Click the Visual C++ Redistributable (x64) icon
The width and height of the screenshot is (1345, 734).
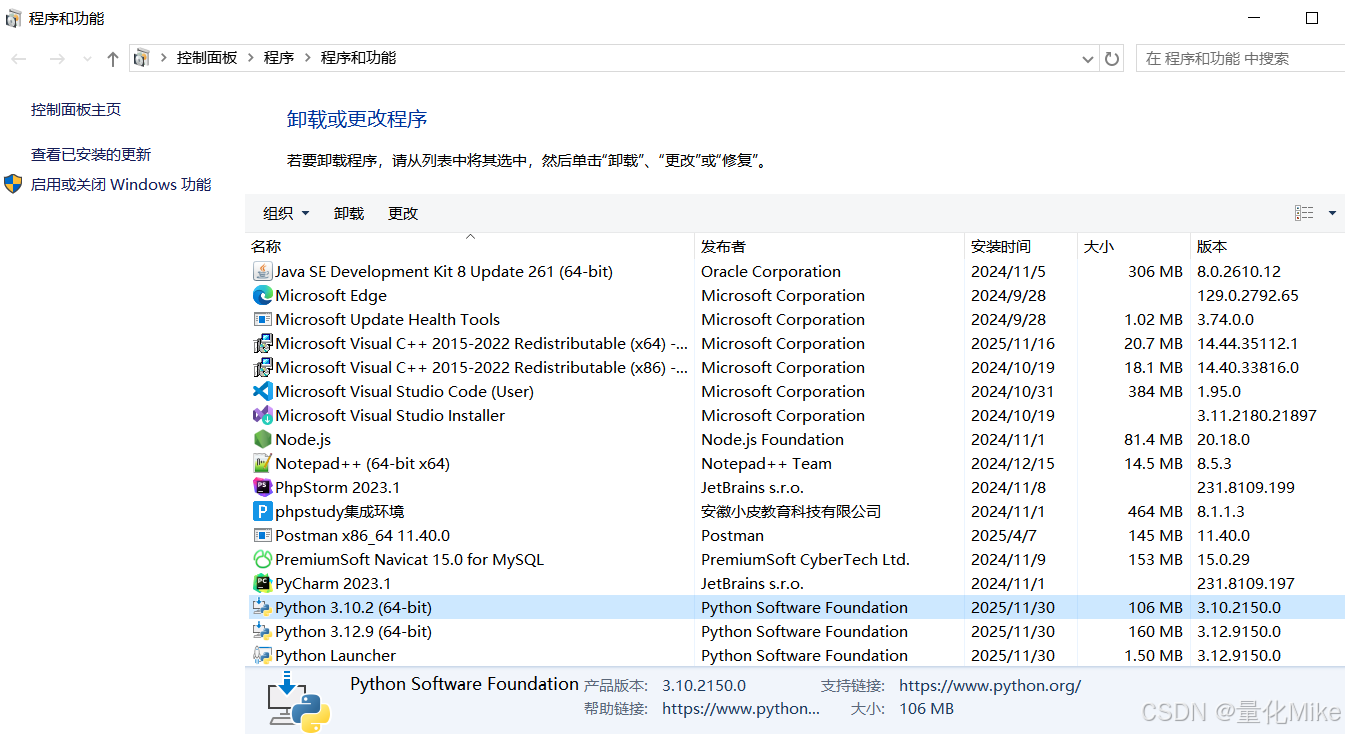click(263, 343)
